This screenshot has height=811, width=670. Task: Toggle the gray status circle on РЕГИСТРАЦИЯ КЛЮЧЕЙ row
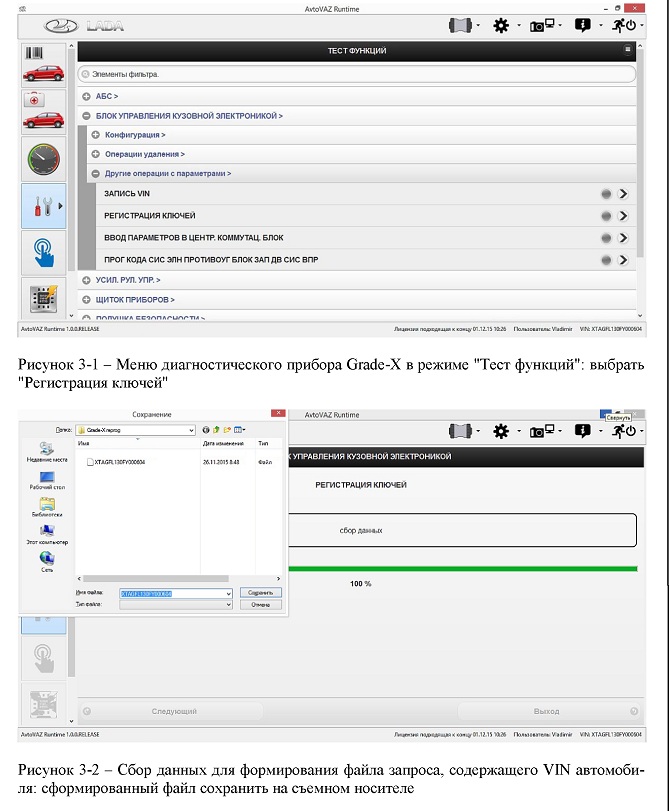[606, 216]
